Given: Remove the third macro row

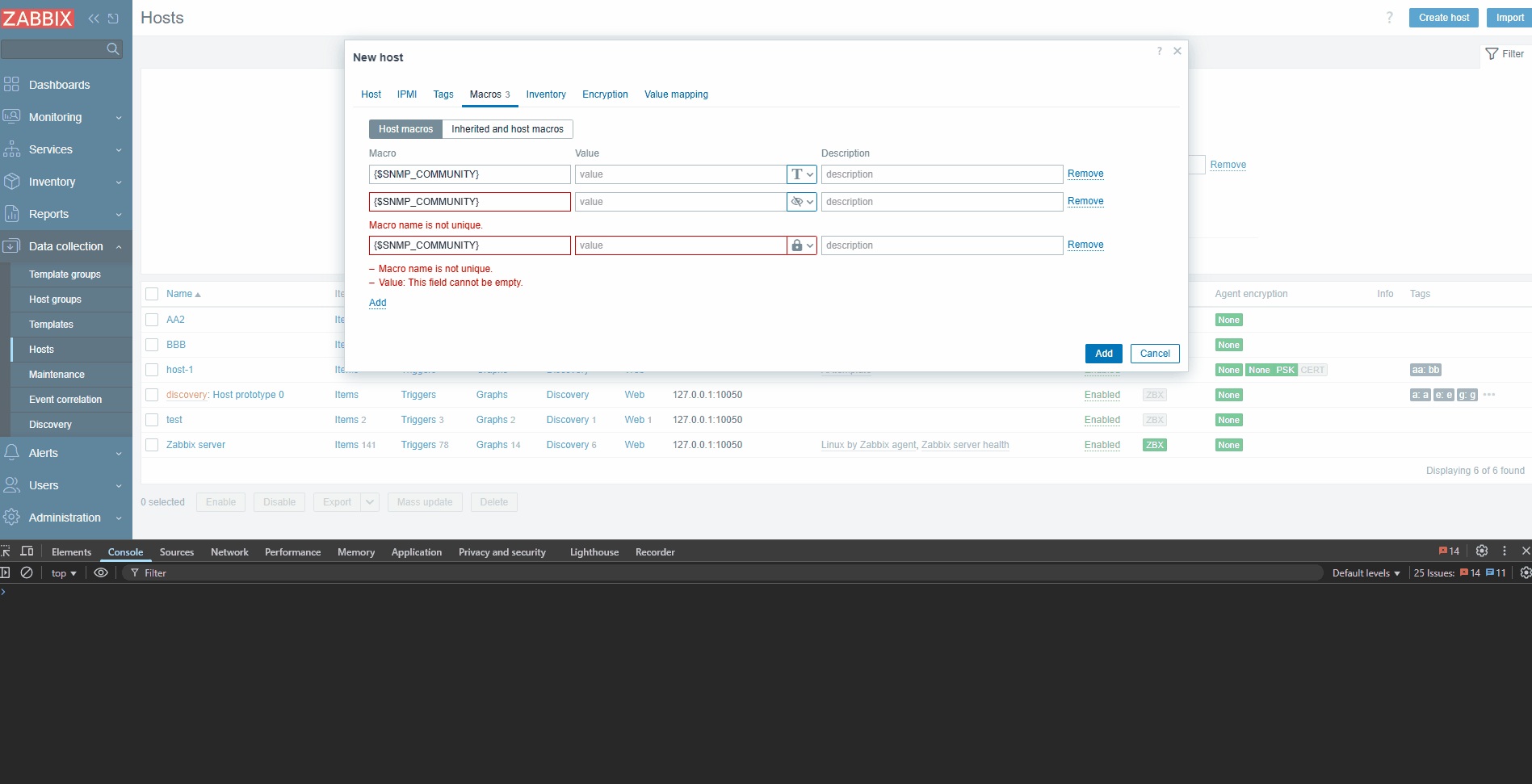Looking at the screenshot, I should tap(1085, 245).
